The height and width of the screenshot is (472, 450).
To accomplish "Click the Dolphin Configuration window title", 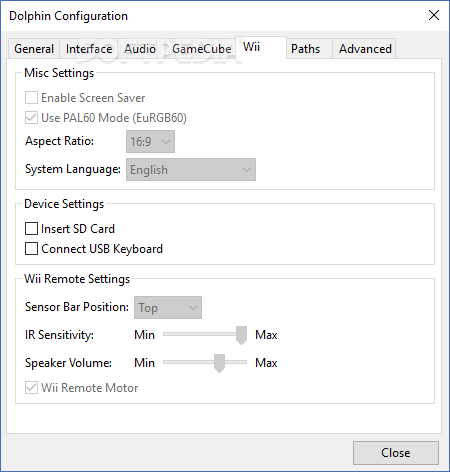I will 68,16.
